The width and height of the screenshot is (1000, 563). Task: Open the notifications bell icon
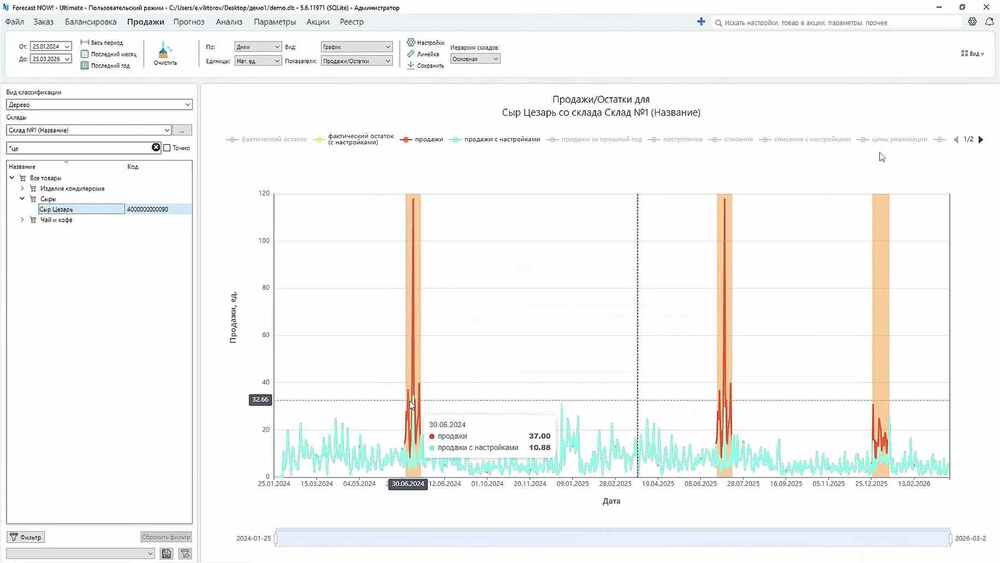[x=989, y=22]
